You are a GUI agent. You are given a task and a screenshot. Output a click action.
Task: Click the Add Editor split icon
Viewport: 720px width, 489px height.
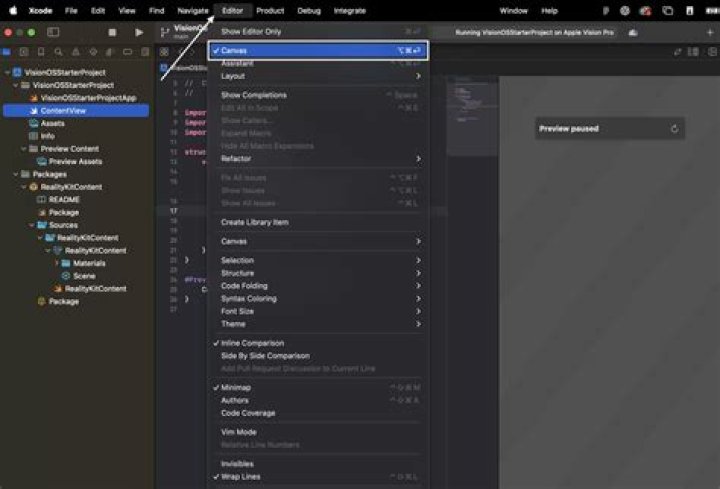click(713, 52)
